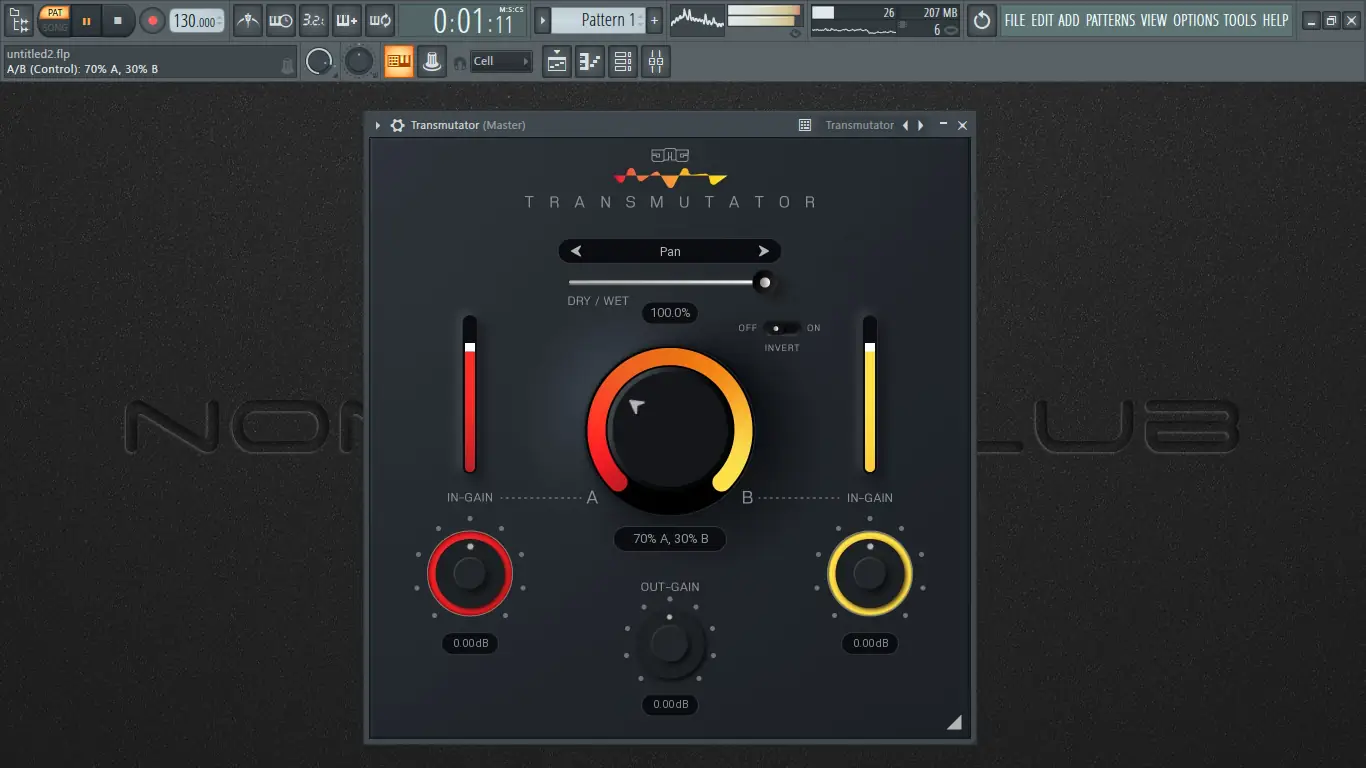Enable wait for input to start playing
Screen dimensions: 1366x768
pyautogui.click(x=281, y=20)
